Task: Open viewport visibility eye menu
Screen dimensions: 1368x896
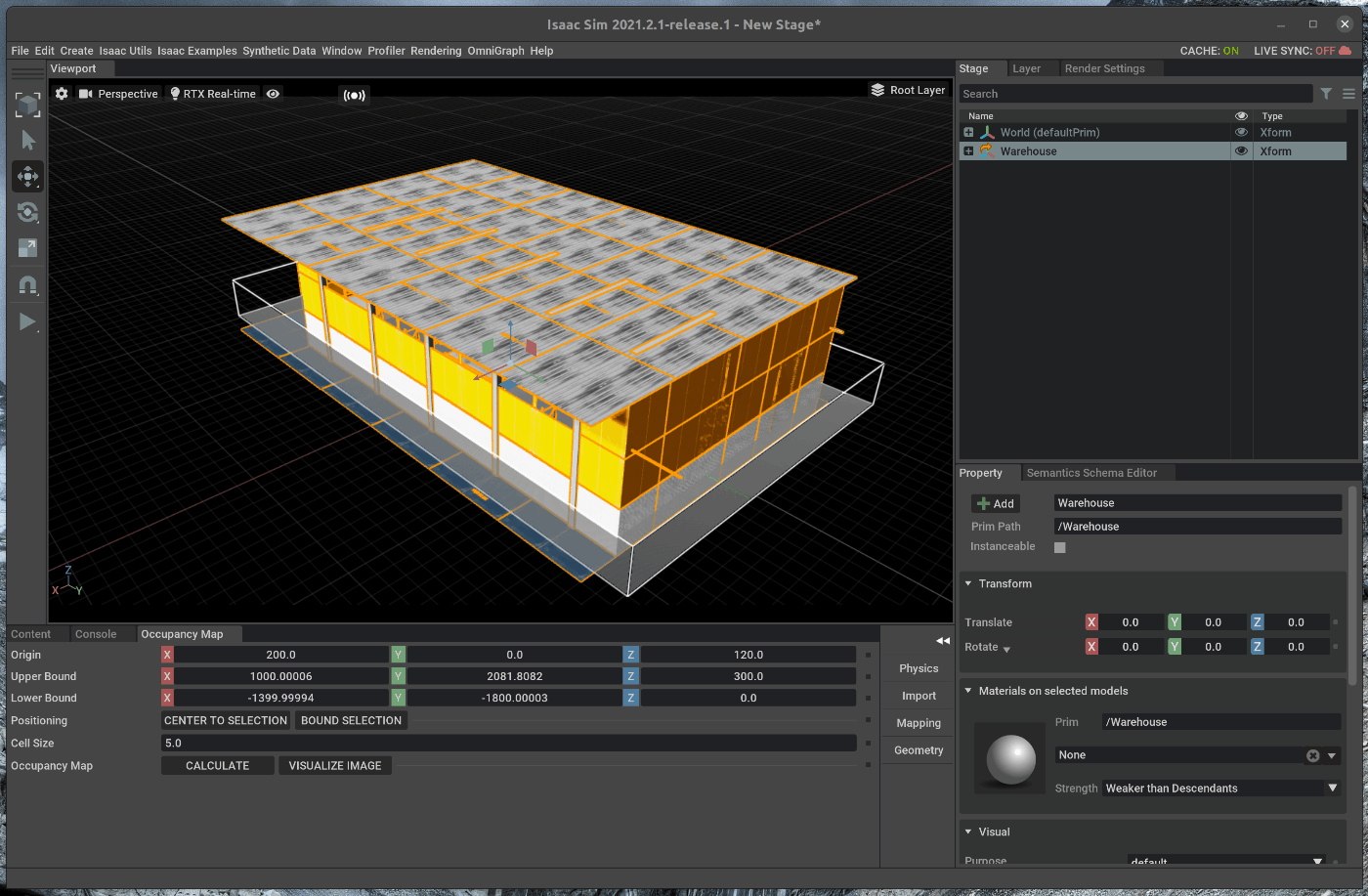Action: 274,94
